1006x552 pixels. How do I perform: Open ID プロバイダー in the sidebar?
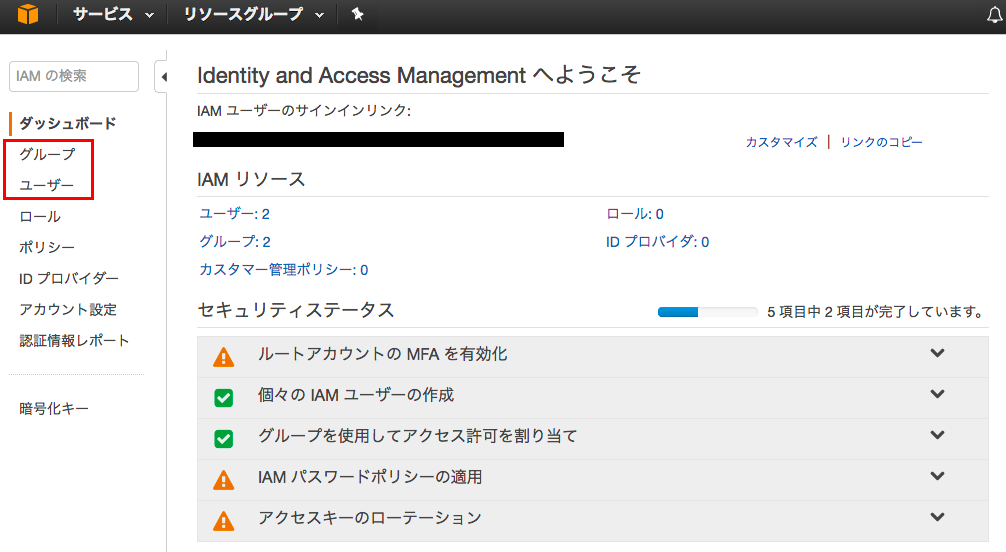(x=69, y=279)
